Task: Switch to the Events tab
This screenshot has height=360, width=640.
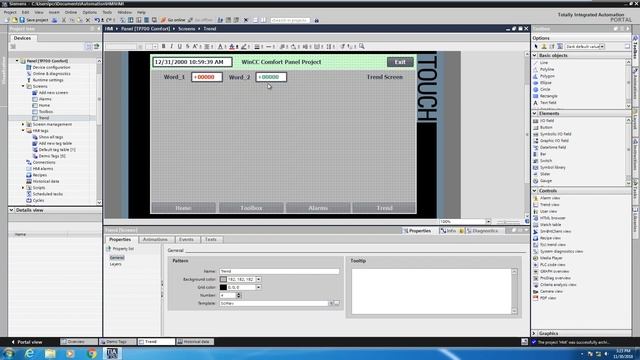Action: (187, 240)
